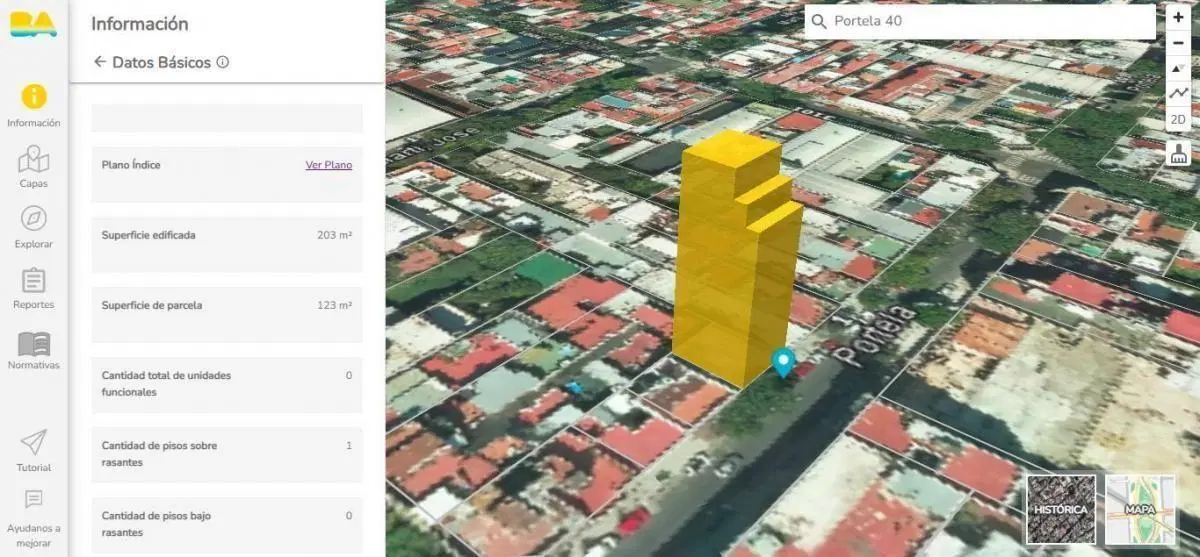This screenshot has width=1200, height=557.
Task: Open the Explorar compass section
Action: [x=34, y=227]
